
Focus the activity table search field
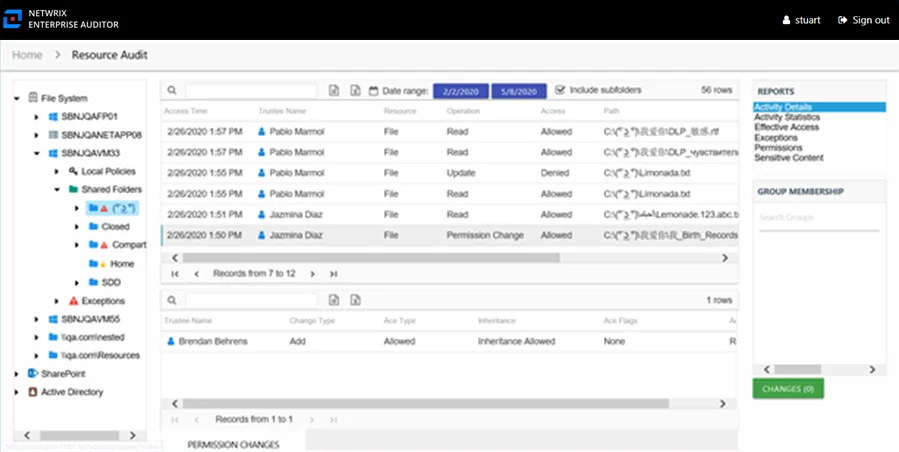coord(251,91)
